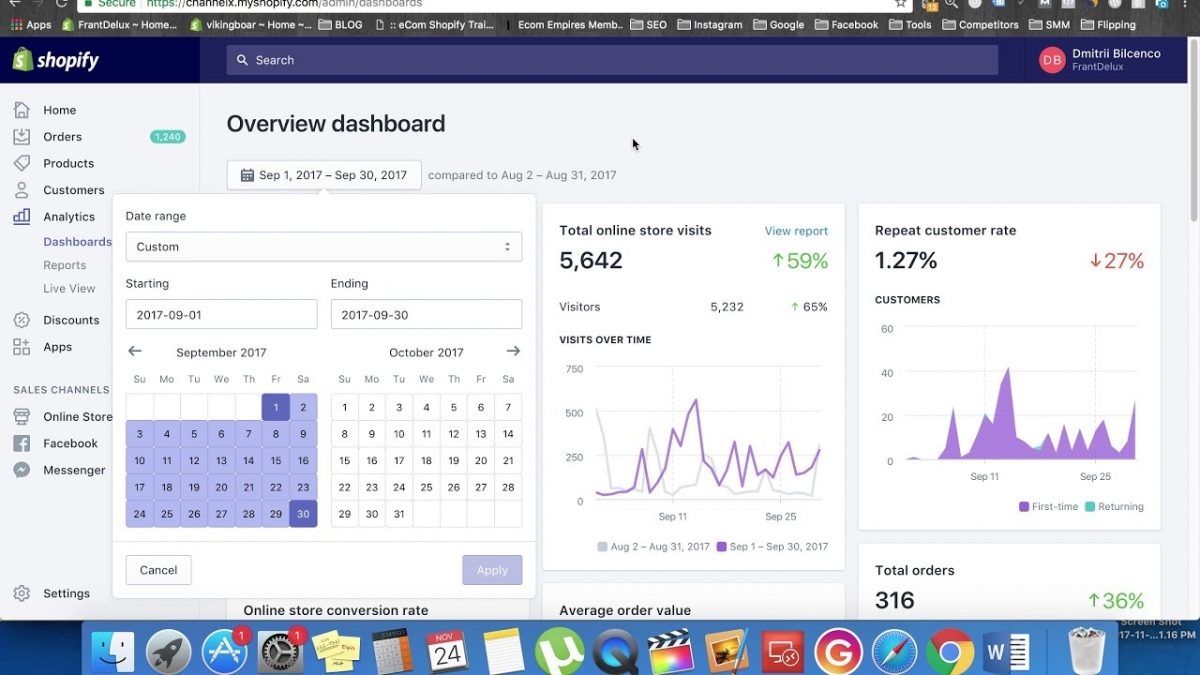
Task: Click the Products tag icon
Action: (x=21, y=163)
